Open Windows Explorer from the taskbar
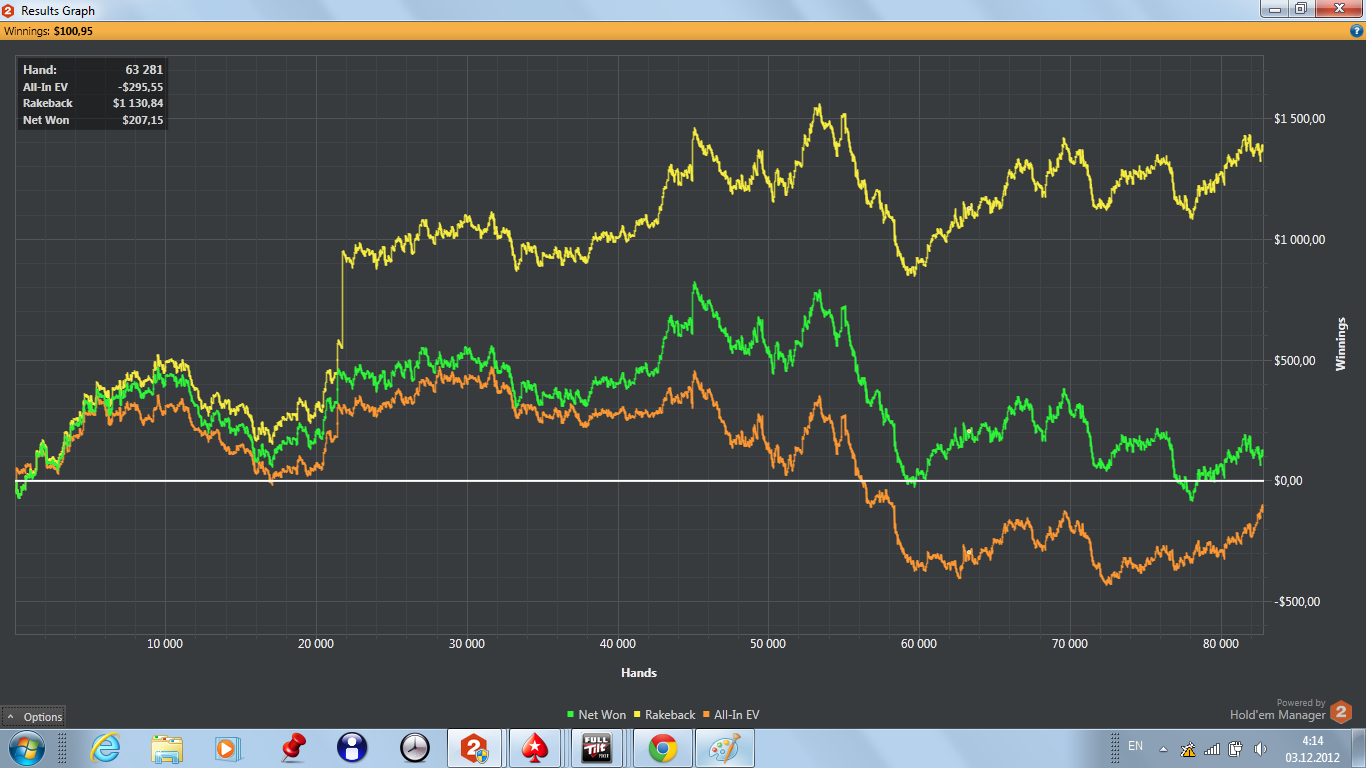Viewport: 1366px width, 768px height. point(166,748)
